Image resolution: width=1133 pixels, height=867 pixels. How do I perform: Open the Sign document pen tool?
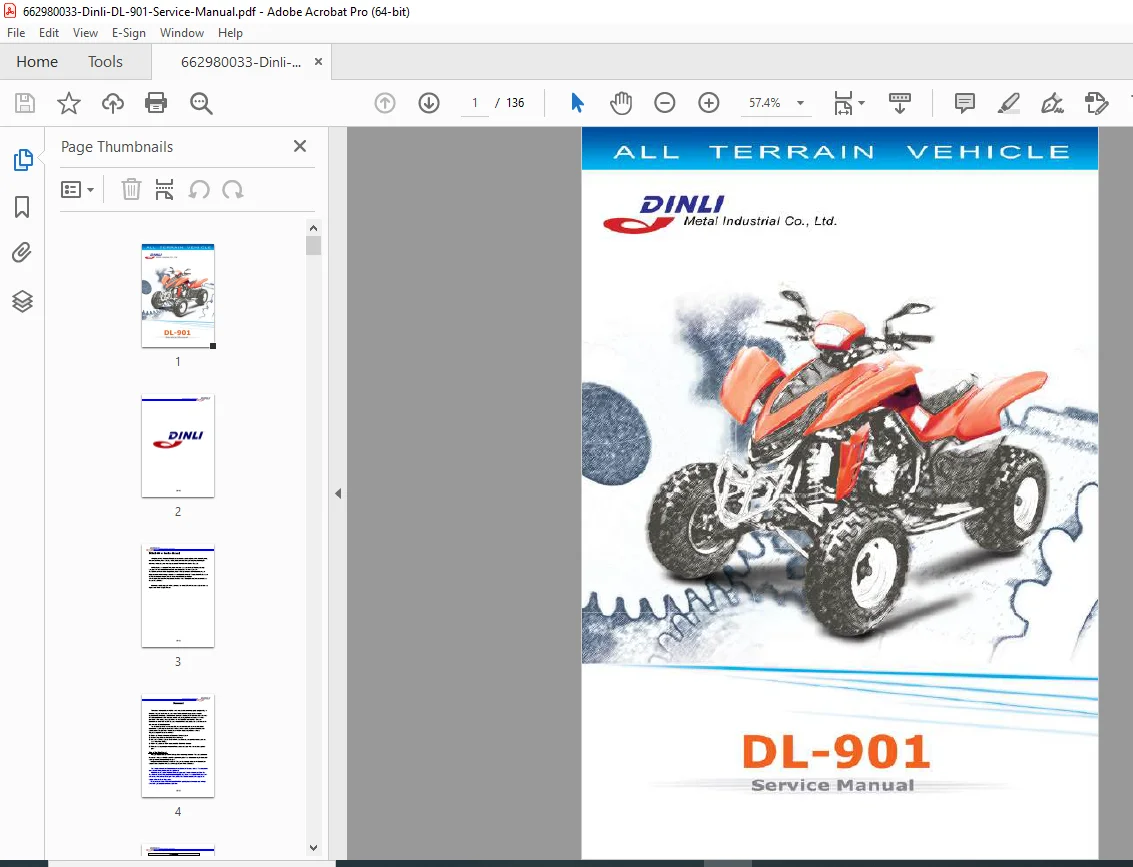[x=1052, y=103]
